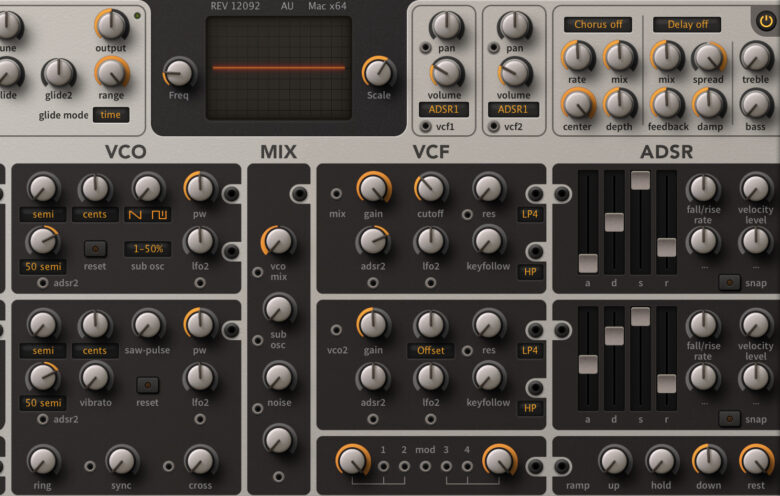The image size is (780, 496).
Task: Open the Chorus off selector
Action: [598, 24]
